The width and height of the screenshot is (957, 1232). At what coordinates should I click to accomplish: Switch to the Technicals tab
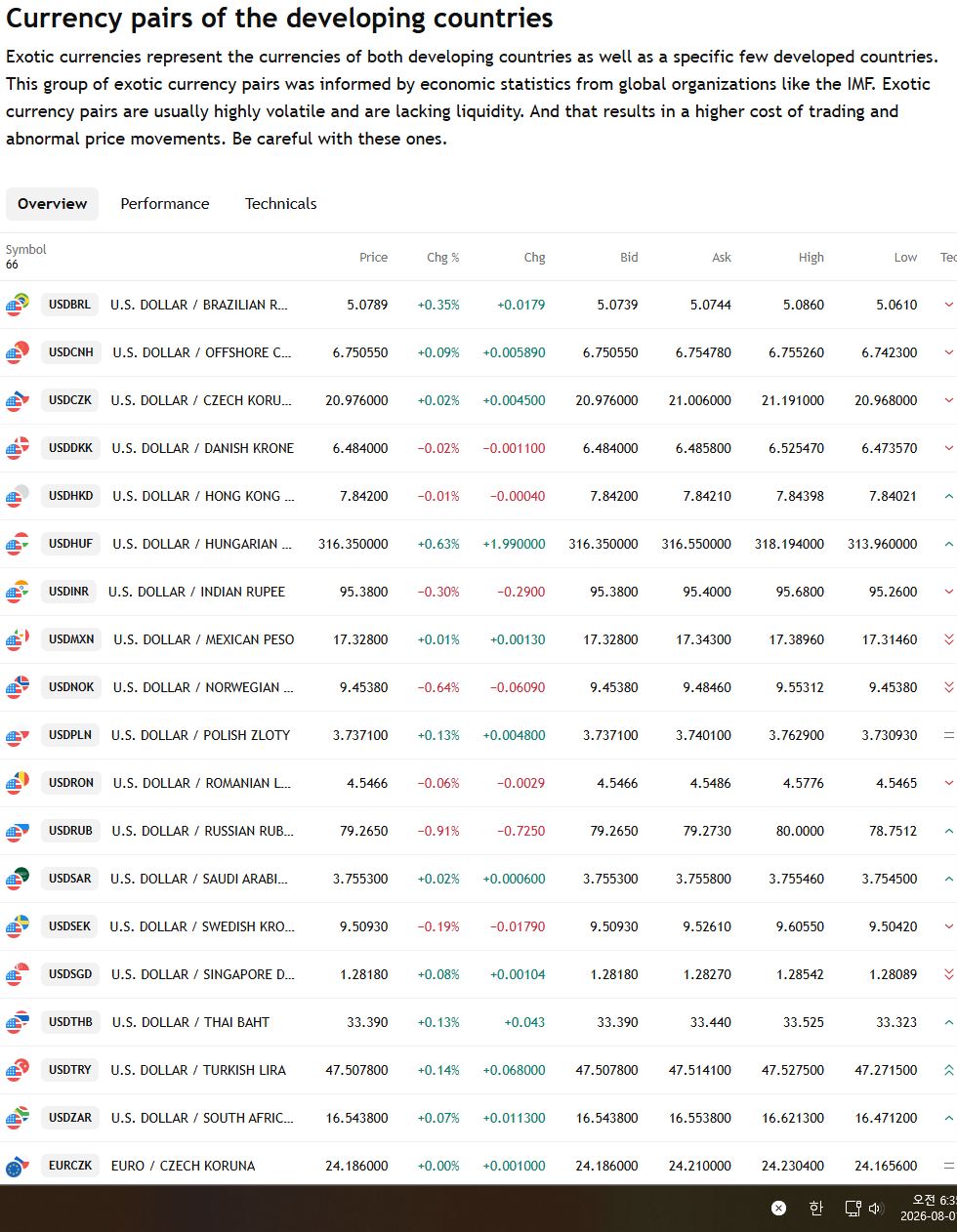(x=280, y=204)
